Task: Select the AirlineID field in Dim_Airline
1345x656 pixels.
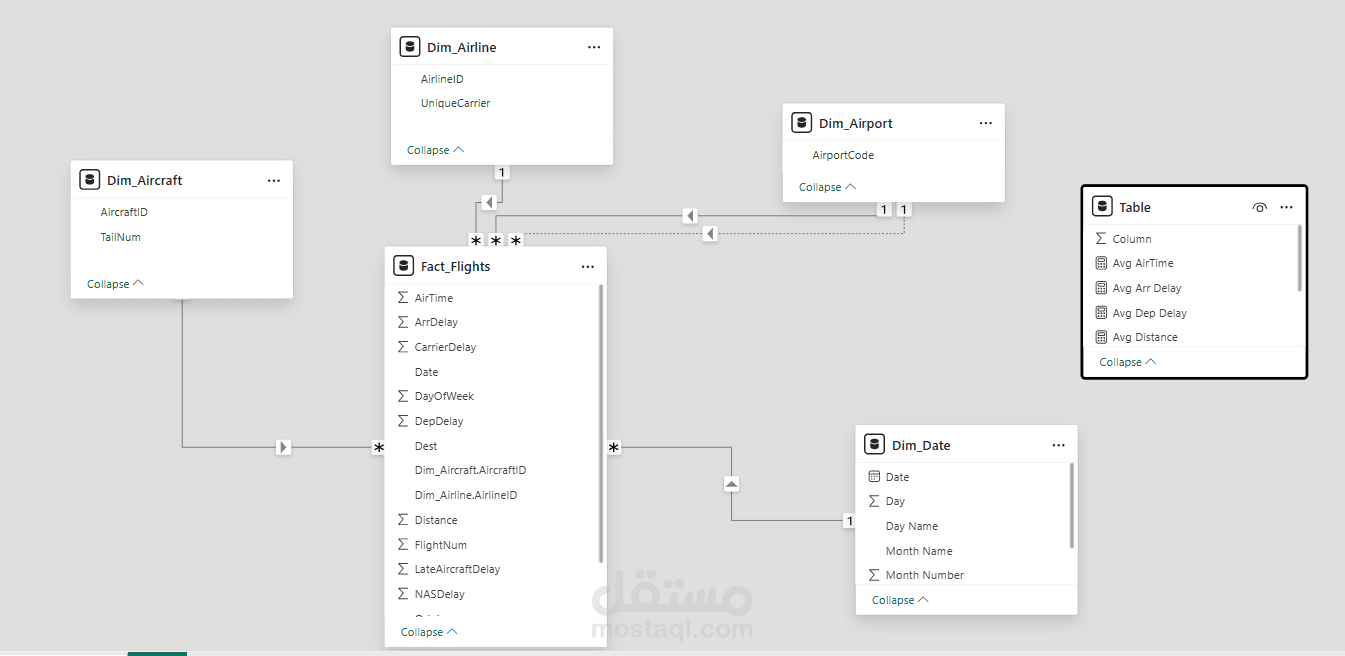Action: click(x=442, y=79)
